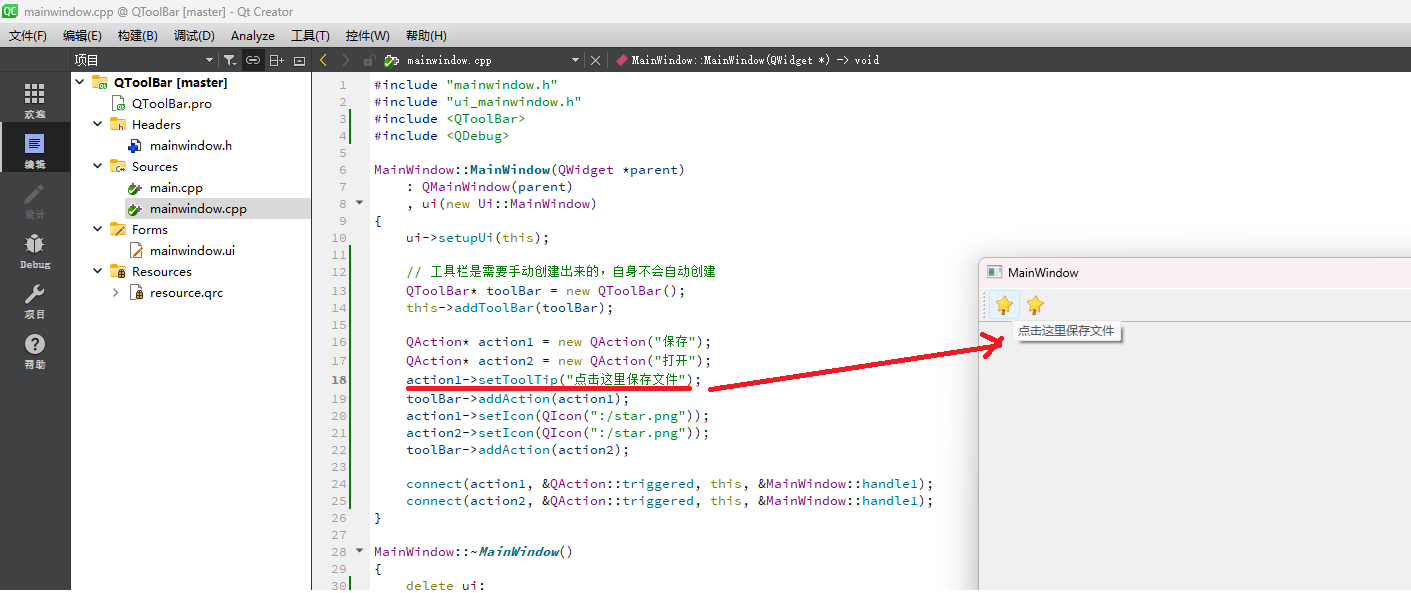Open the 帮助 (Help) mode in sidebar
1411x593 pixels.
(x=35, y=351)
